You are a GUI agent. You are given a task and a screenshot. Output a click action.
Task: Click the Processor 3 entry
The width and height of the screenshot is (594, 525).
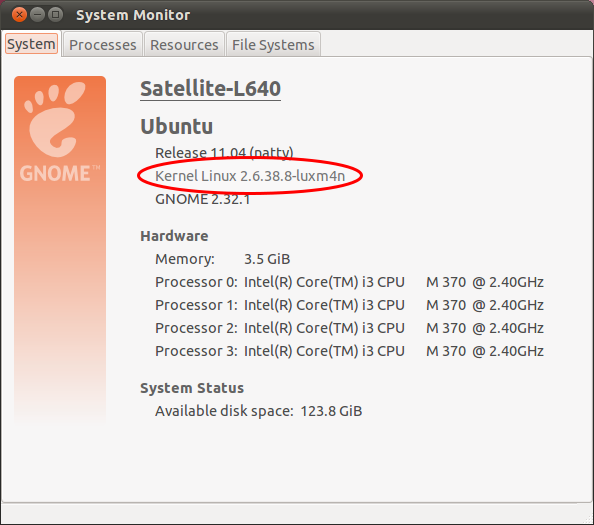point(349,351)
